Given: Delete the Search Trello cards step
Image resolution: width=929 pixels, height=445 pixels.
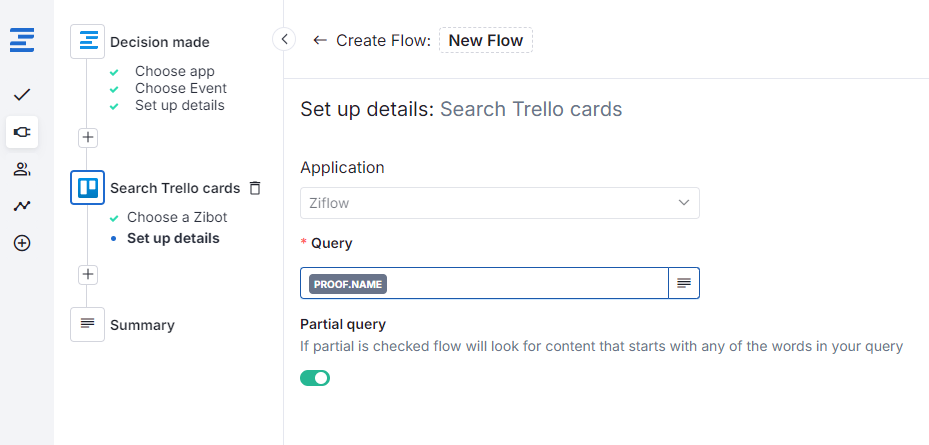Looking at the screenshot, I should (255, 188).
